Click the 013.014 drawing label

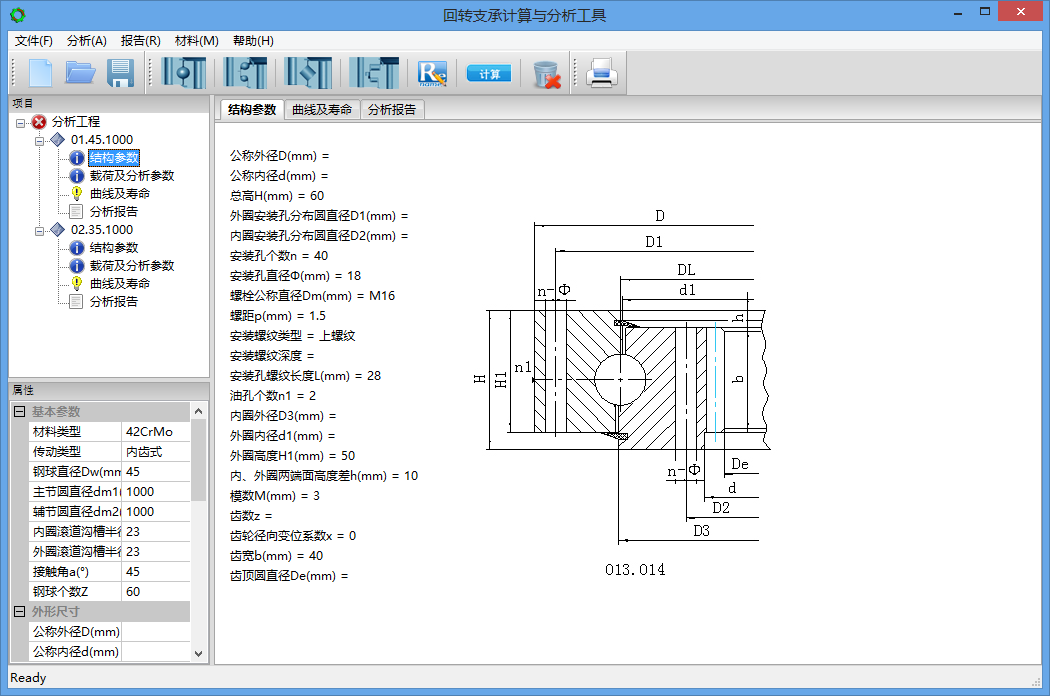coord(635,570)
